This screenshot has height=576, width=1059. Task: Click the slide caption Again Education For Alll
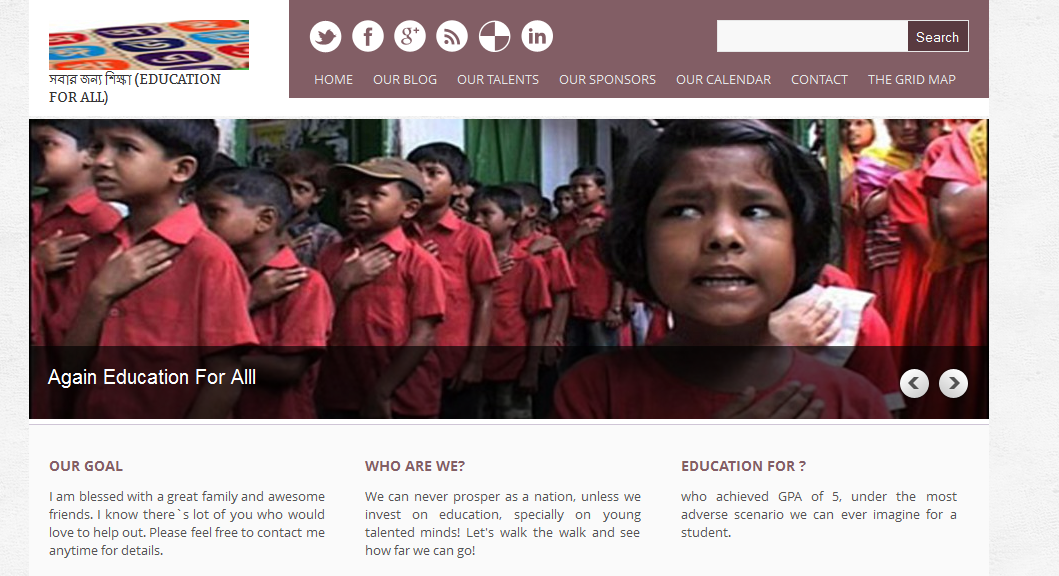[152, 377]
